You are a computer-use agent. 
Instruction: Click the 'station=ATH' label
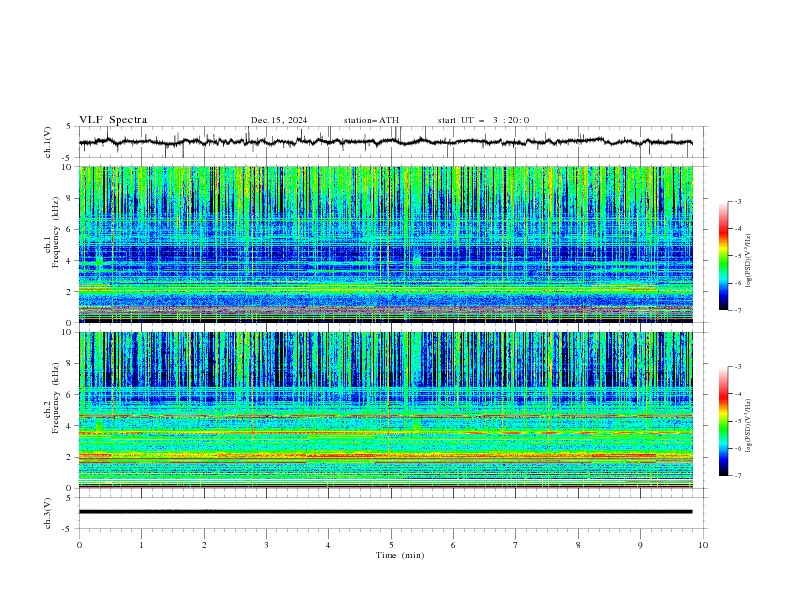(371, 120)
